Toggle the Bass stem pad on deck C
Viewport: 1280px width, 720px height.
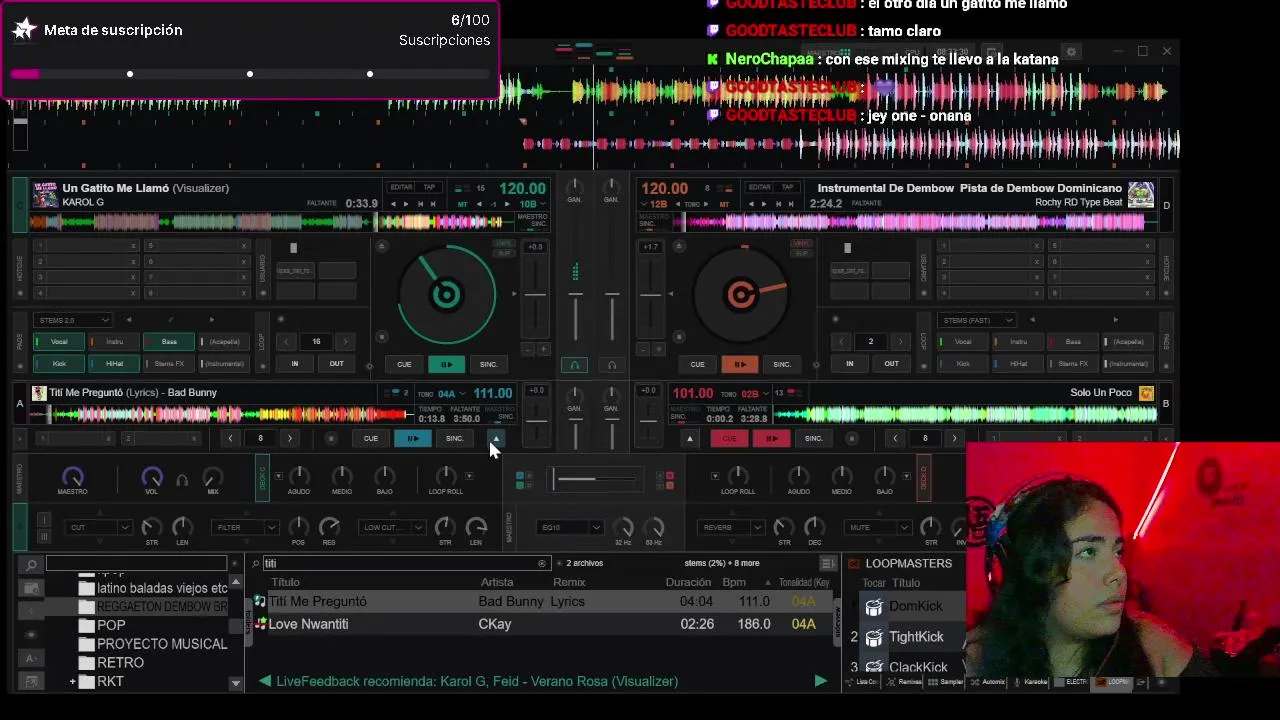[x=168, y=342]
